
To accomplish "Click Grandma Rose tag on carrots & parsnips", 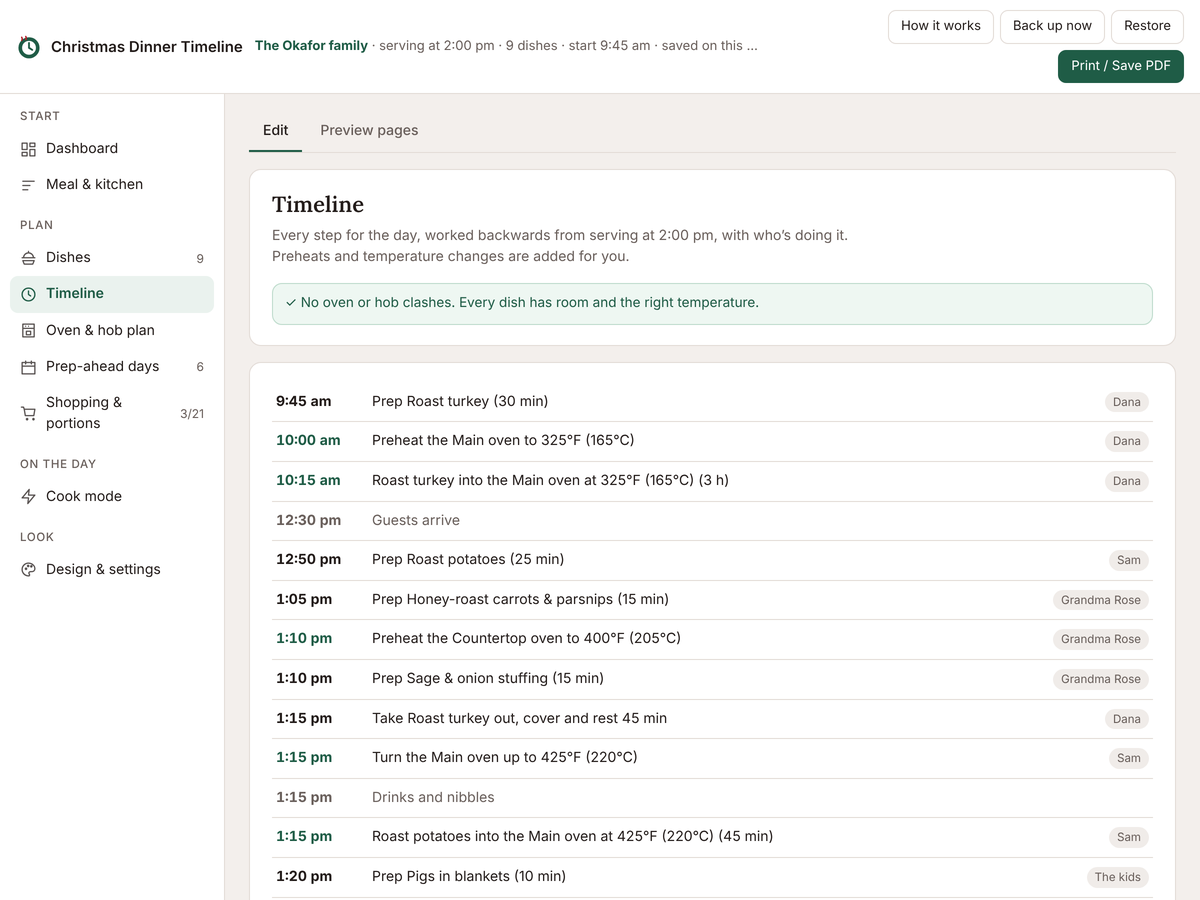I will [1101, 600].
